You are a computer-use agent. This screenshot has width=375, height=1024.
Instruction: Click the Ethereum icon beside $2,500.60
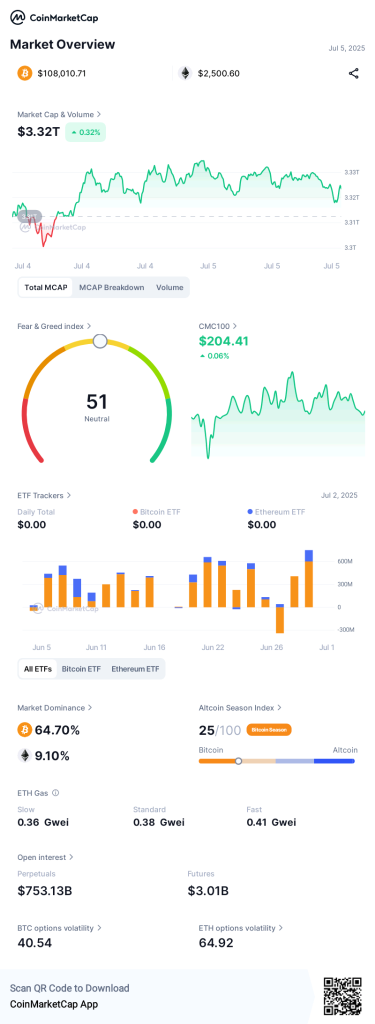pos(186,73)
